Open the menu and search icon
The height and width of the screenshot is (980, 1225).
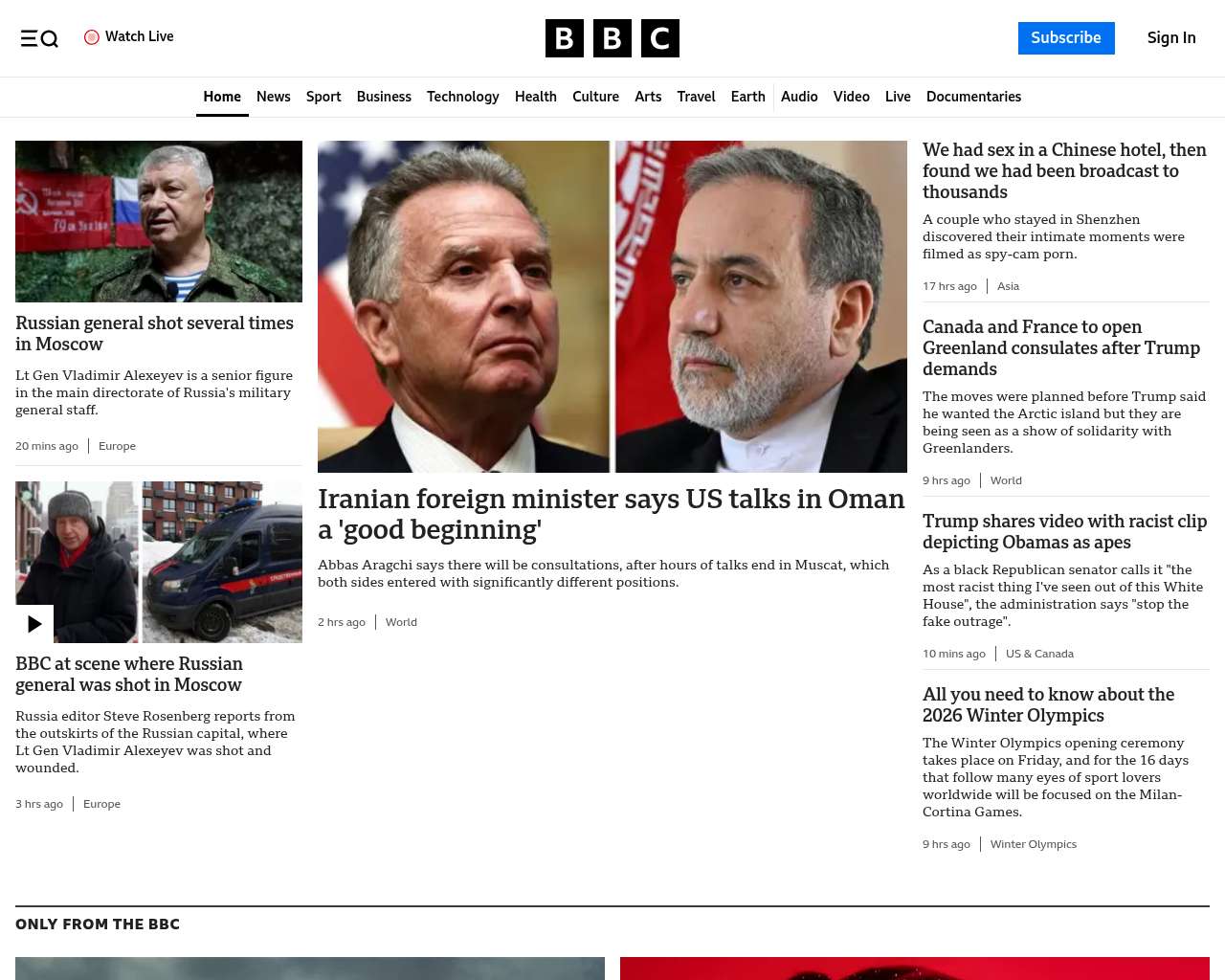click(x=39, y=38)
